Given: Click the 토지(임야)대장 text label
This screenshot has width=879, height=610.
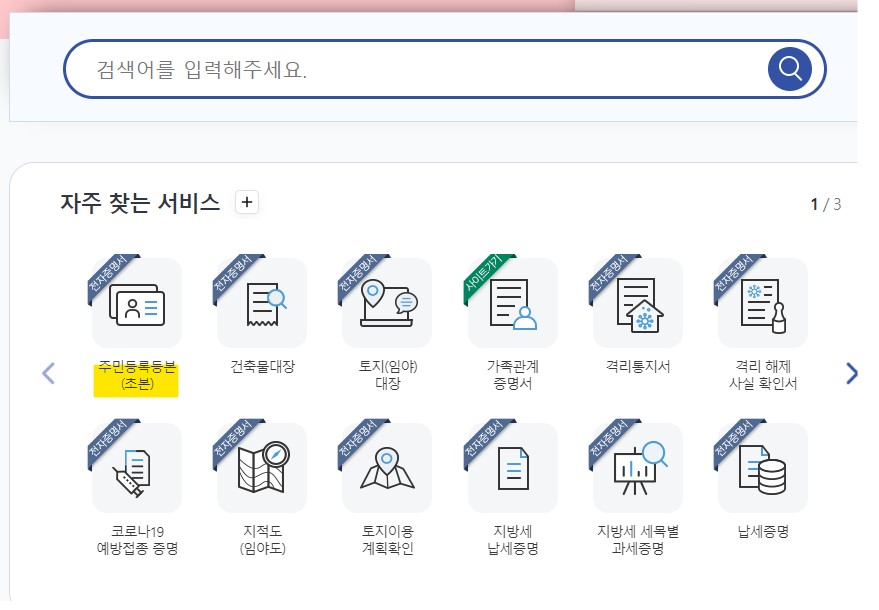Looking at the screenshot, I should coord(387,375).
